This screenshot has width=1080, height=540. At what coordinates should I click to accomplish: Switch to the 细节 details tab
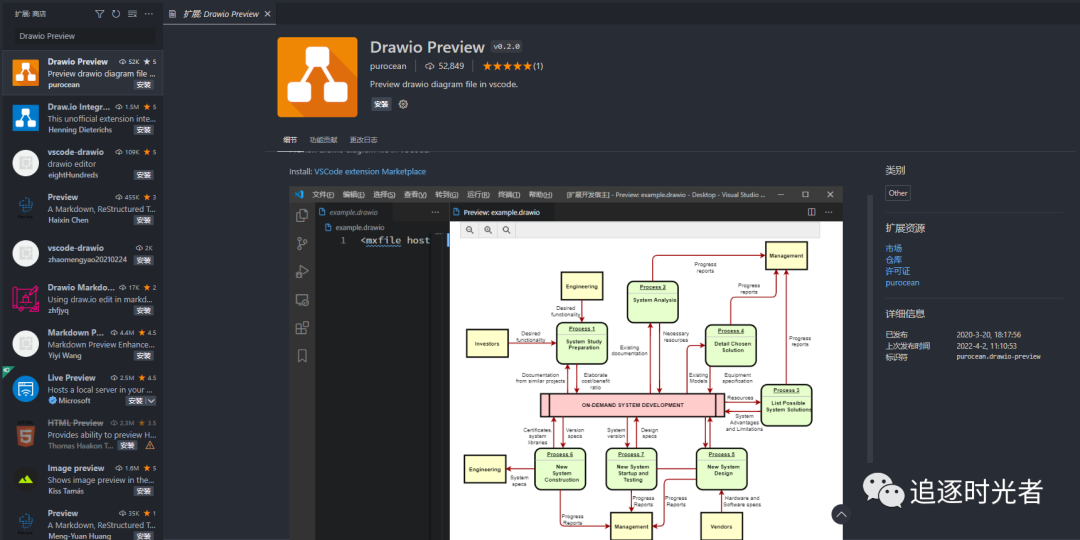point(290,139)
